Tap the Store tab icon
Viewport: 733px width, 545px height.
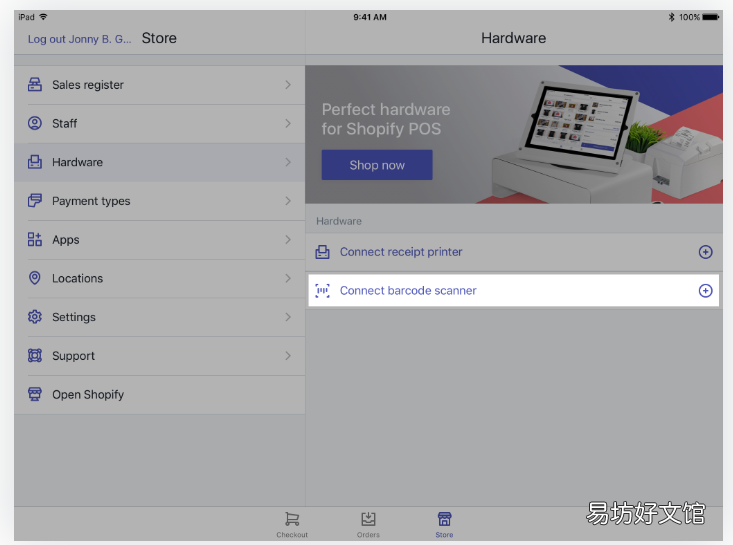(444, 519)
